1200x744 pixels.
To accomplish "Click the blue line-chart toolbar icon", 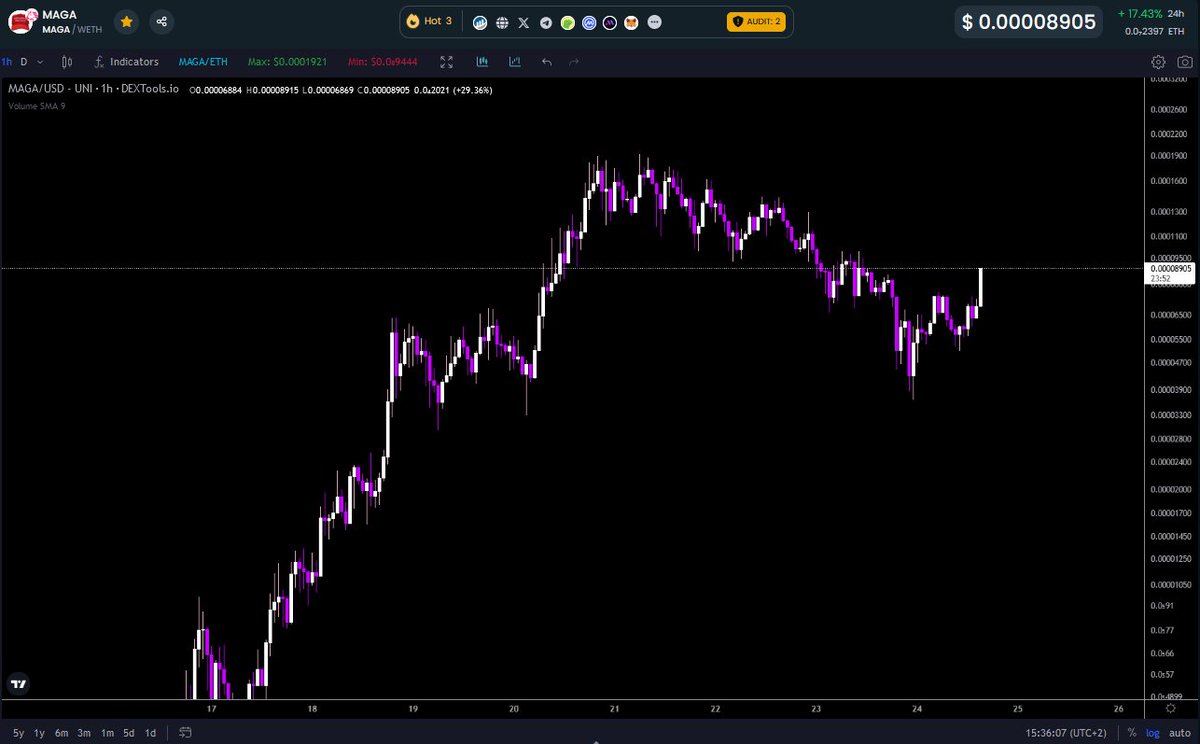I will 514,62.
